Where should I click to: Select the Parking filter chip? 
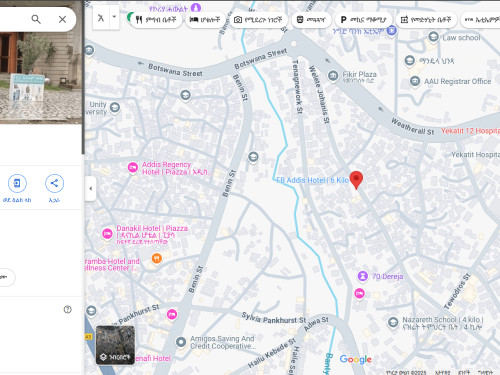click(363, 20)
